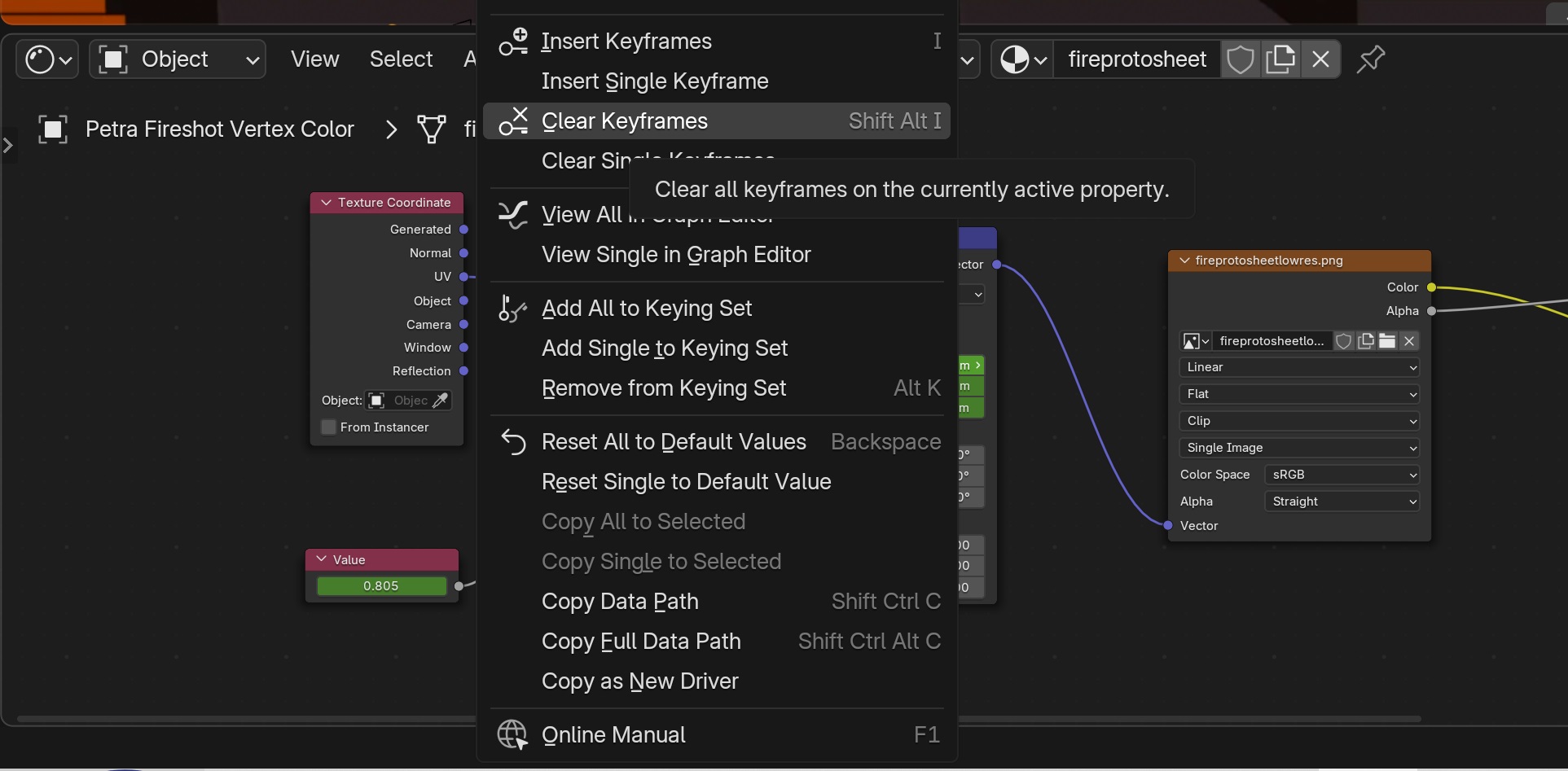Open the Linear interpolation dropdown
The image size is (1568, 771).
[x=1299, y=367]
